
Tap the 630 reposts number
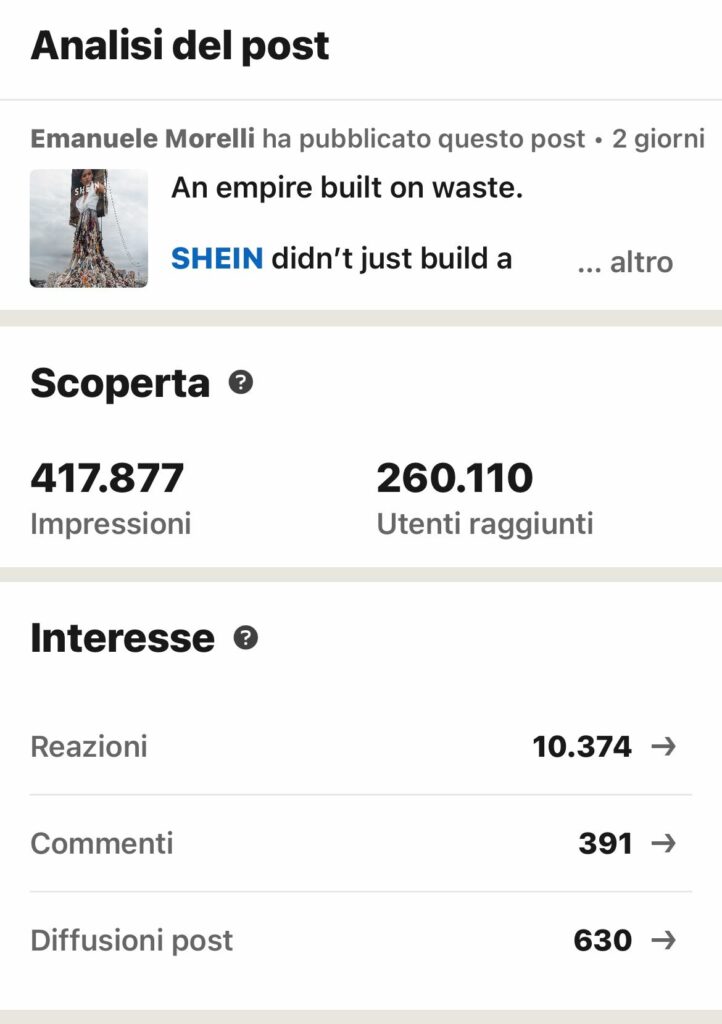pos(603,940)
